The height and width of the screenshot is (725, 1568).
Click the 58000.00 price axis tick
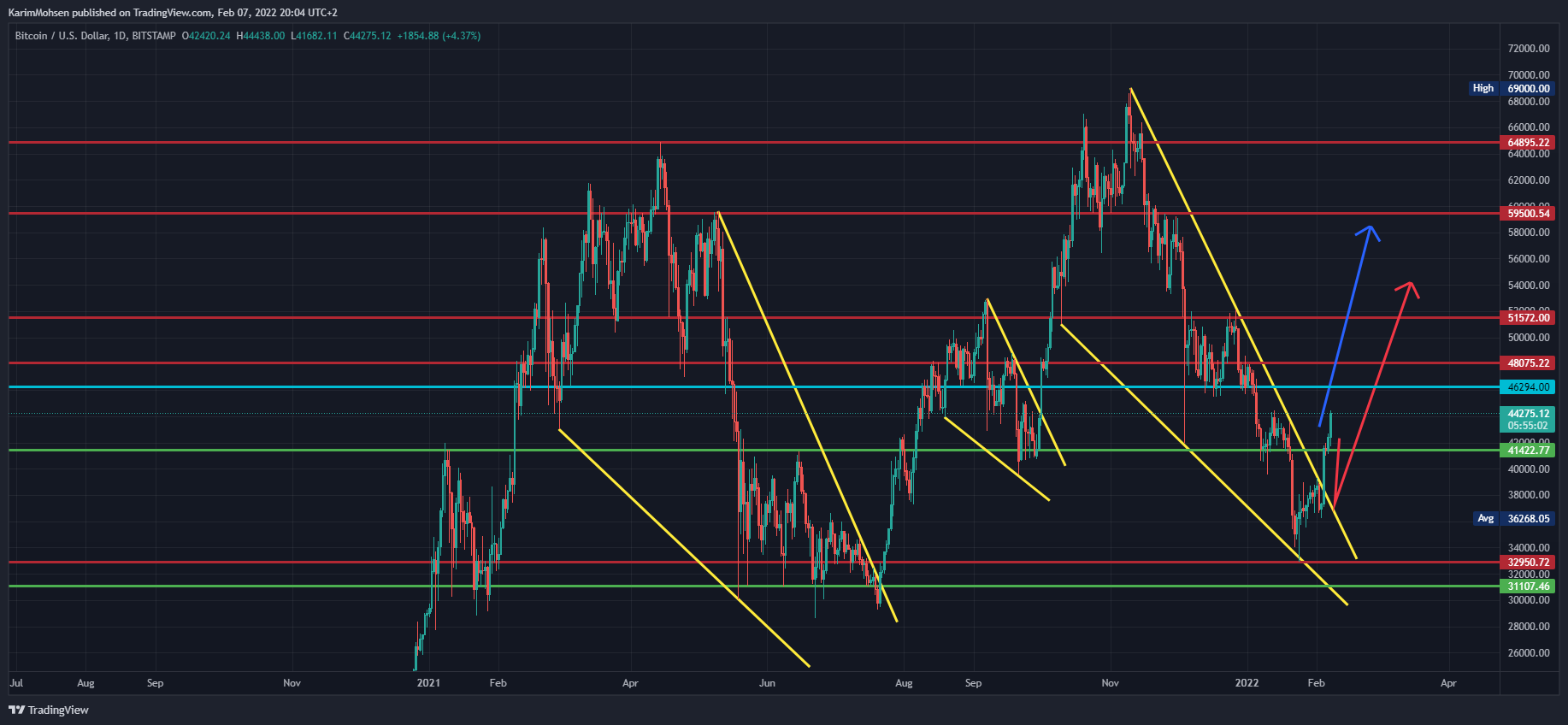(x=1529, y=233)
